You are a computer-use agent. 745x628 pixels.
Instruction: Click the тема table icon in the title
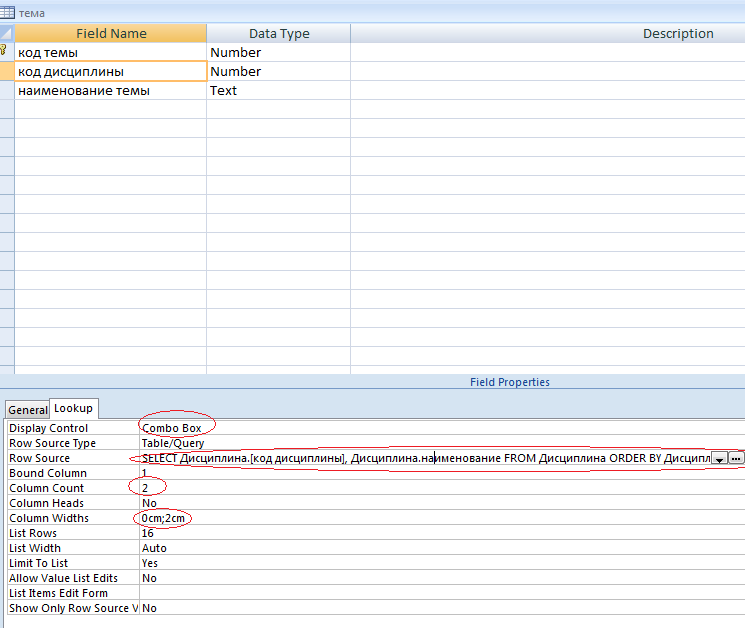pyautogui.click(x=7, y=12)
